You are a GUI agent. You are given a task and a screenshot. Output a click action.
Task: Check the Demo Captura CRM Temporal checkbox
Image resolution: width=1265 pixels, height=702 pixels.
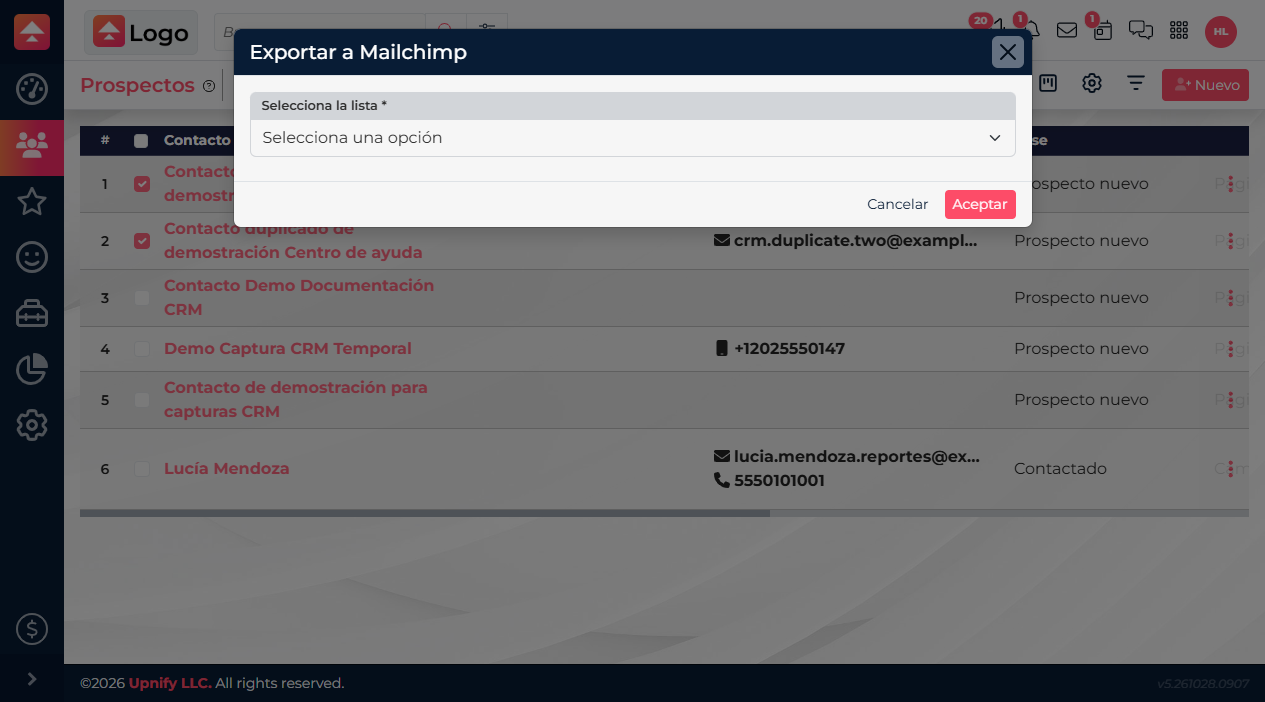pyautogui.click(x=142, y=349)
